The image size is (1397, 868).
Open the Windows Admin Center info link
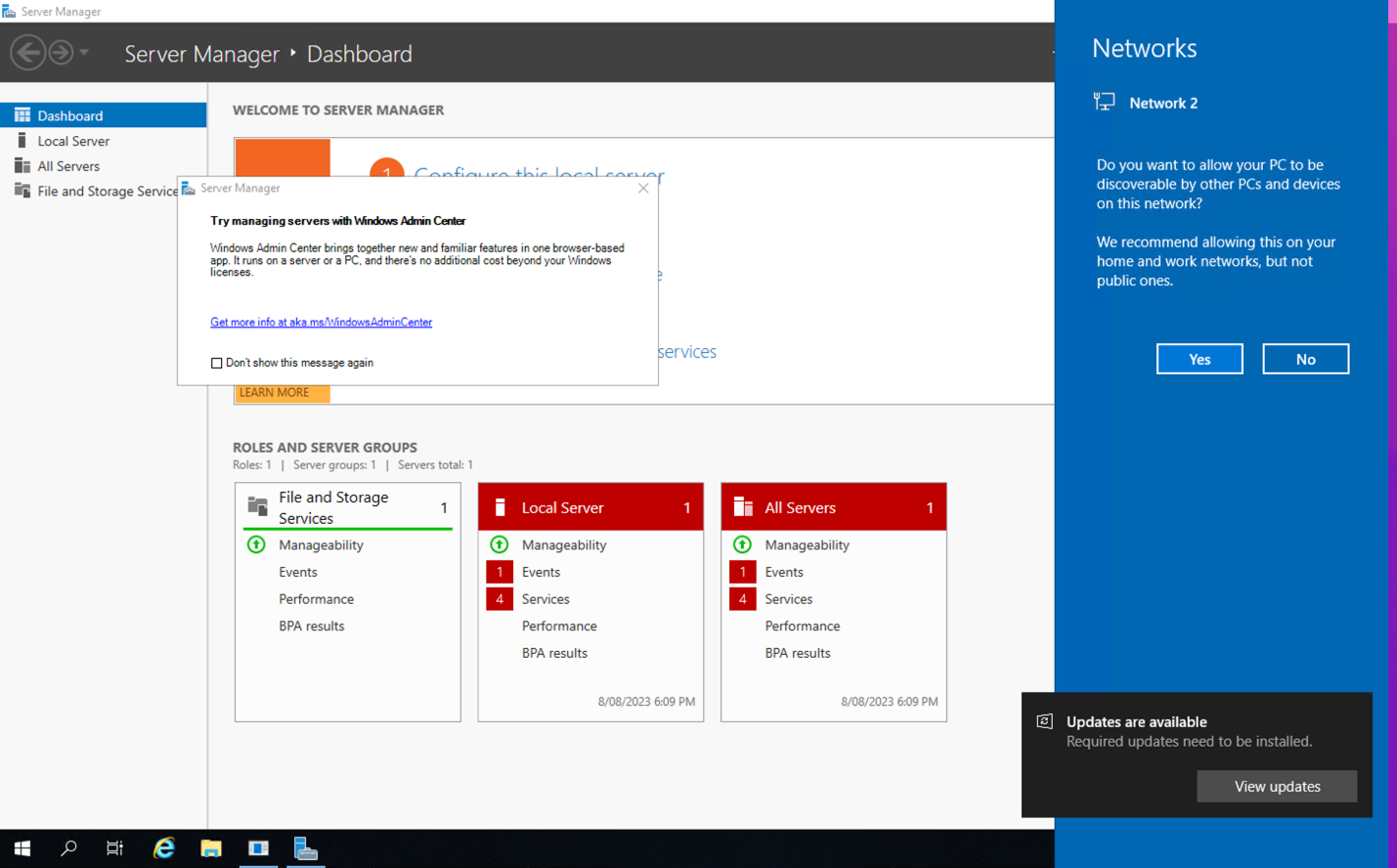321,322
